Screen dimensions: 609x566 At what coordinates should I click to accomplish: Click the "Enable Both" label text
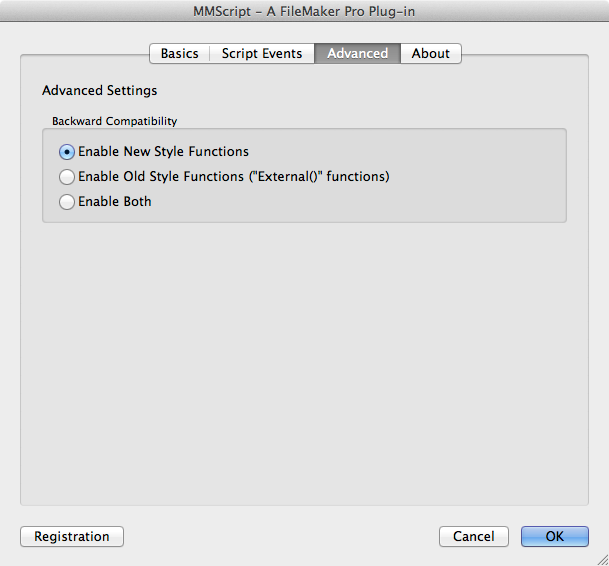[x=115, y=202]
